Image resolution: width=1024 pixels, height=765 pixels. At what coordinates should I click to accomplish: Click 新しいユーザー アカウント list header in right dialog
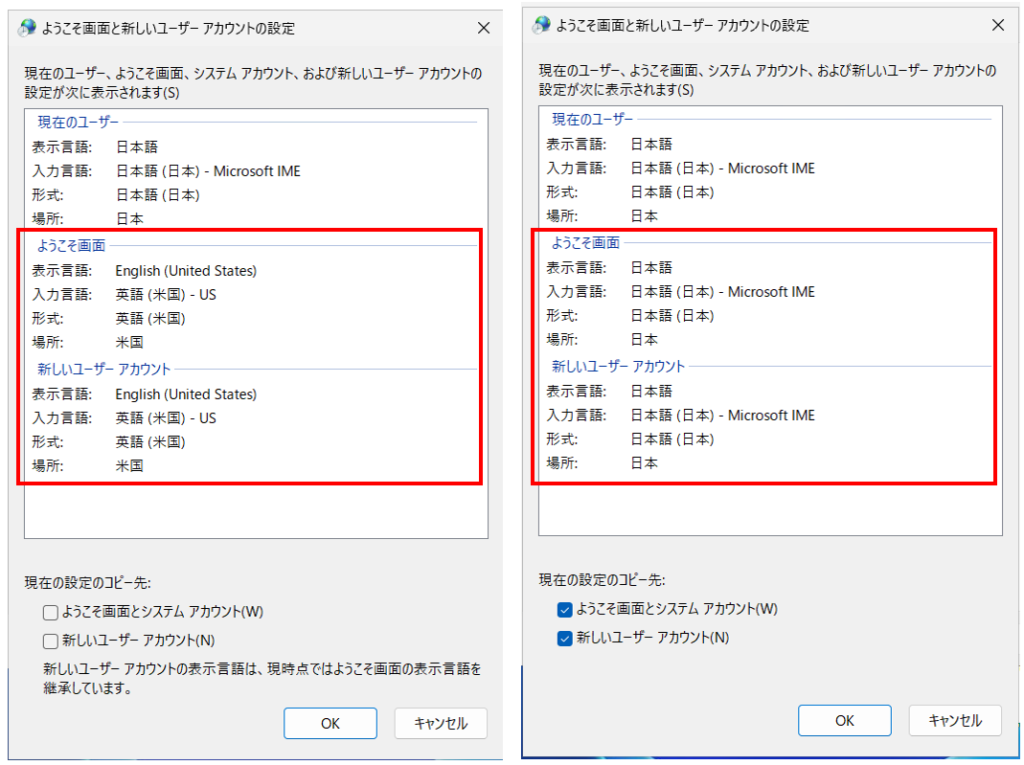click(x=618, y=366)
